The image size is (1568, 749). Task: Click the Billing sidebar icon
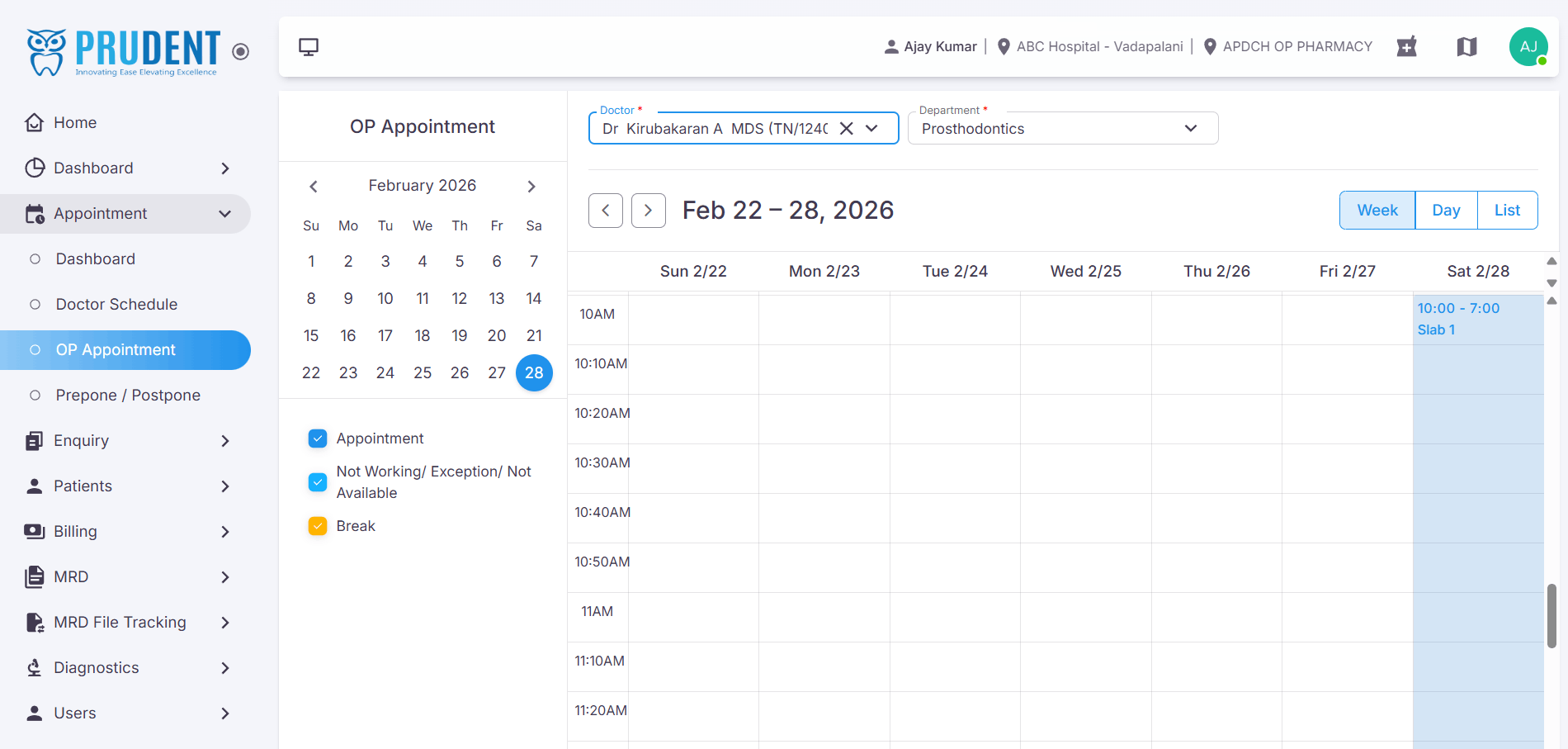[34, 532]
